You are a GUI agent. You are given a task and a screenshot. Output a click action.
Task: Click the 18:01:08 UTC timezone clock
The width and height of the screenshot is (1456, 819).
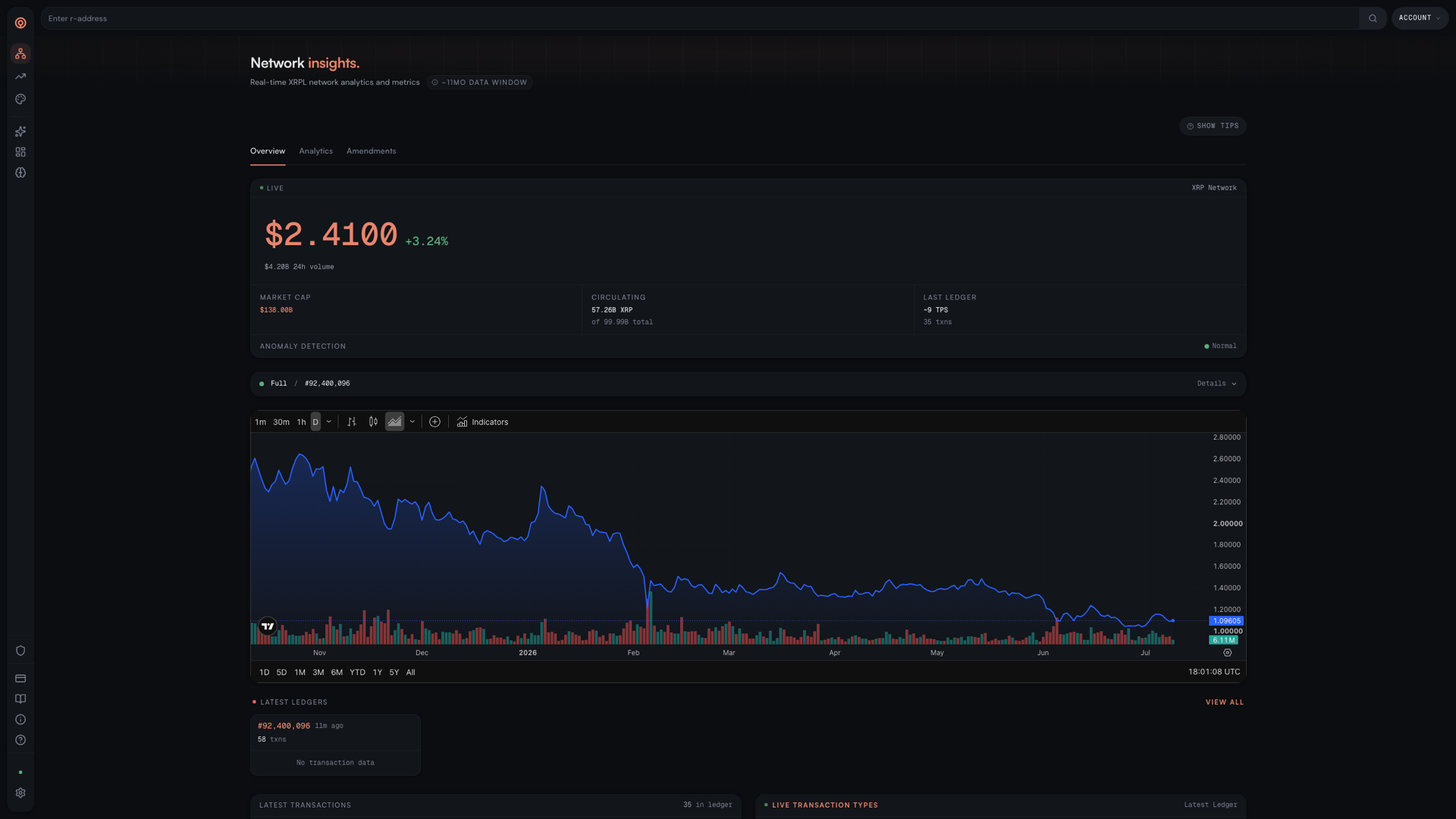coord(1214,672)
